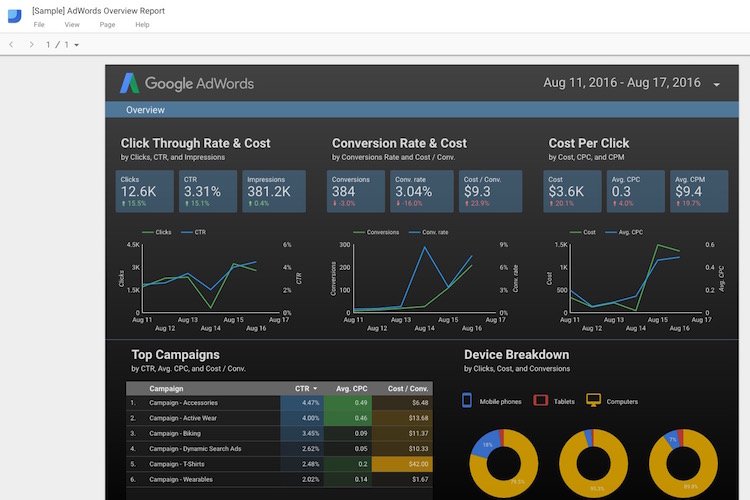
Task: Open the Help menu
Action: point(142,24)
